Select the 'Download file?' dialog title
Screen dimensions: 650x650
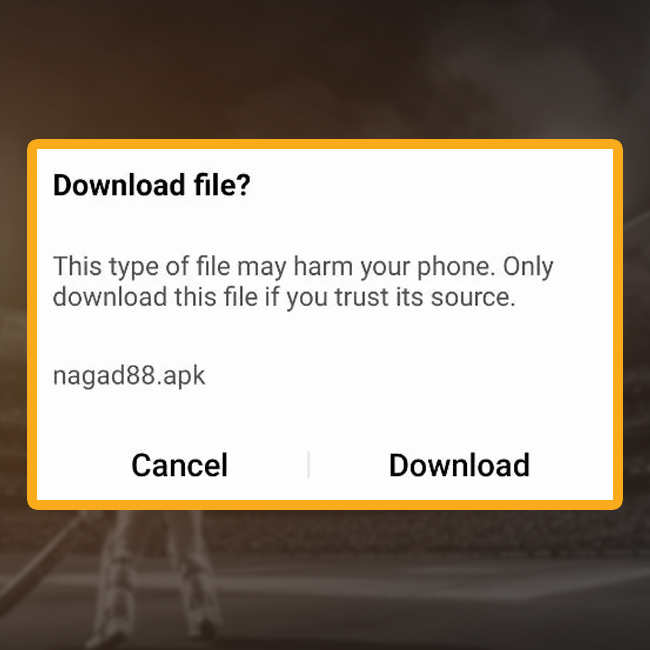tap(152, 185)
